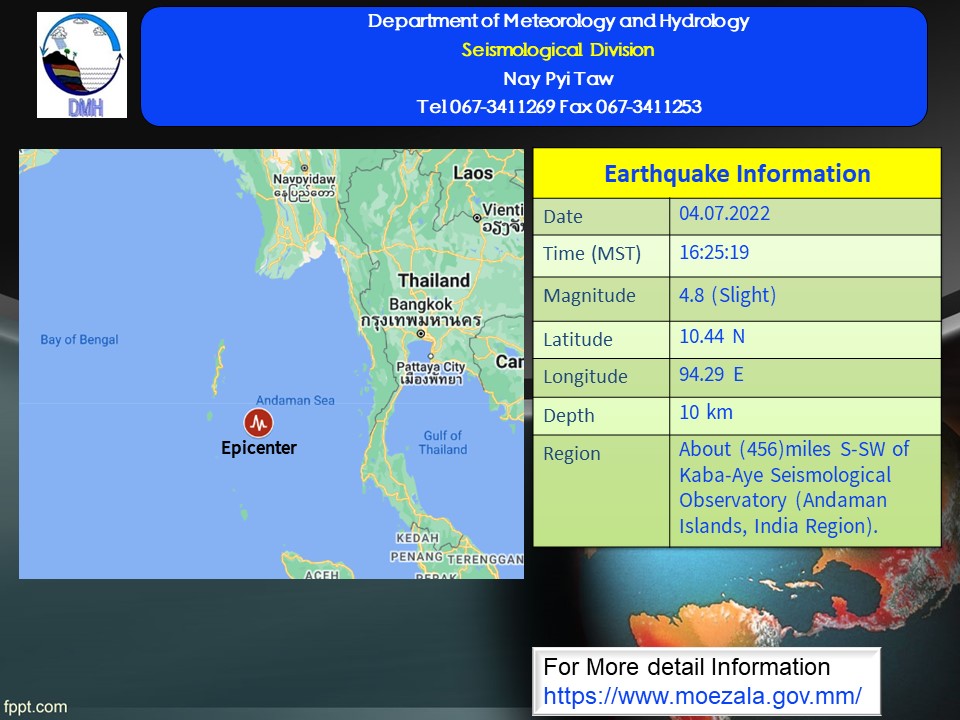
Task: Click the Tel and Fax number line
Action: (559, 107)
